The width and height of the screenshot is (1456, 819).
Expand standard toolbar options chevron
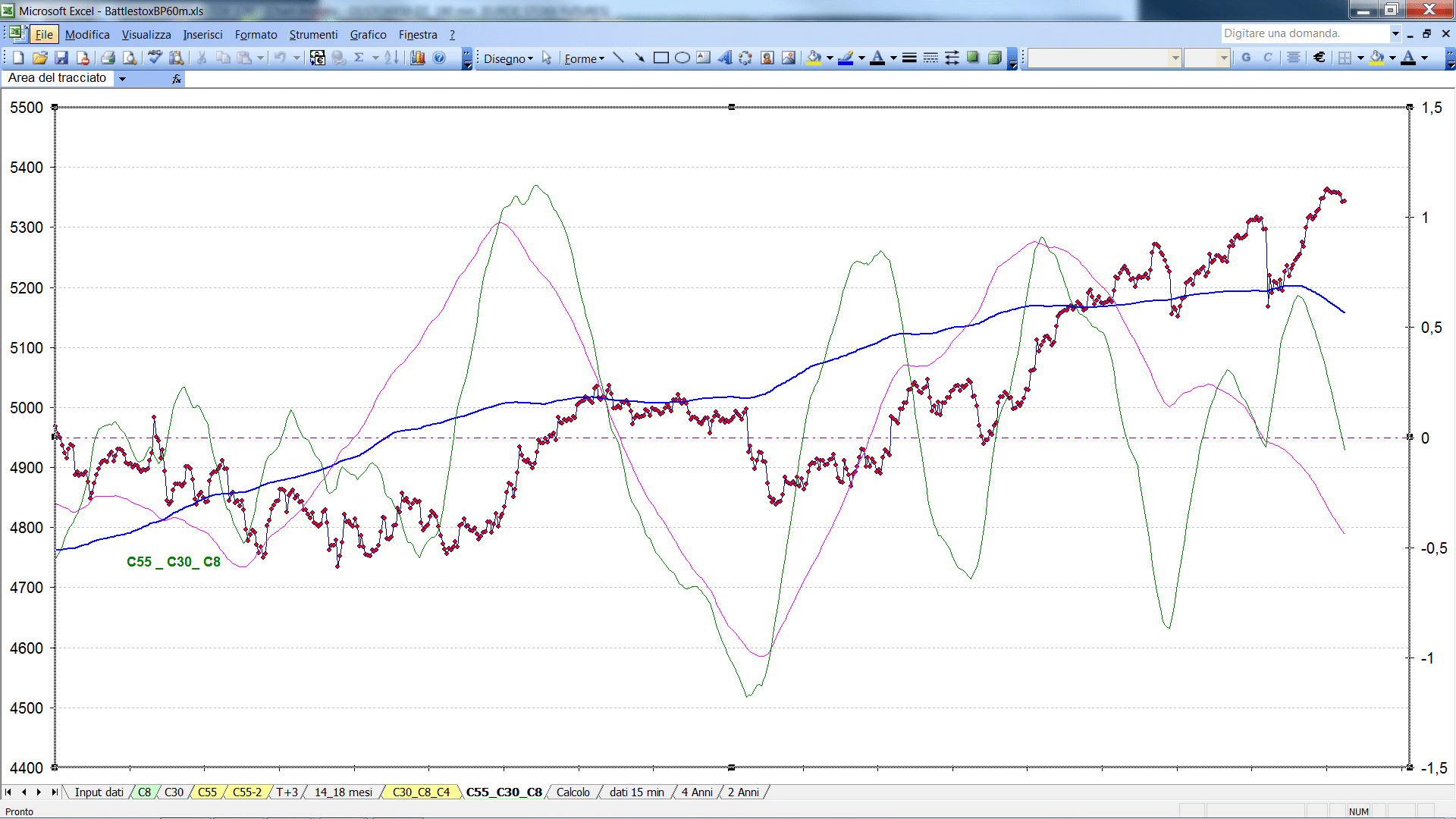pyautogui.click(x=467, y=58)
